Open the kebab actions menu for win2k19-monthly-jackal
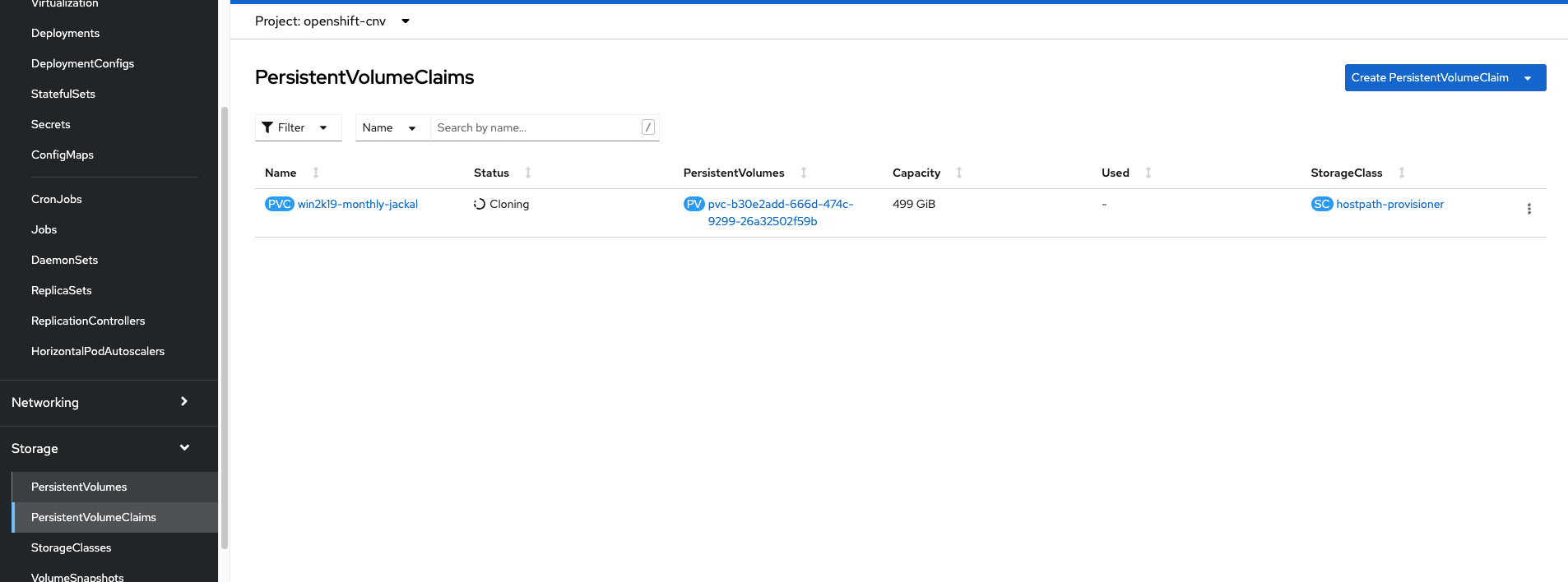Screen dimensions: 1568x582 click(x=1529, y=209)
